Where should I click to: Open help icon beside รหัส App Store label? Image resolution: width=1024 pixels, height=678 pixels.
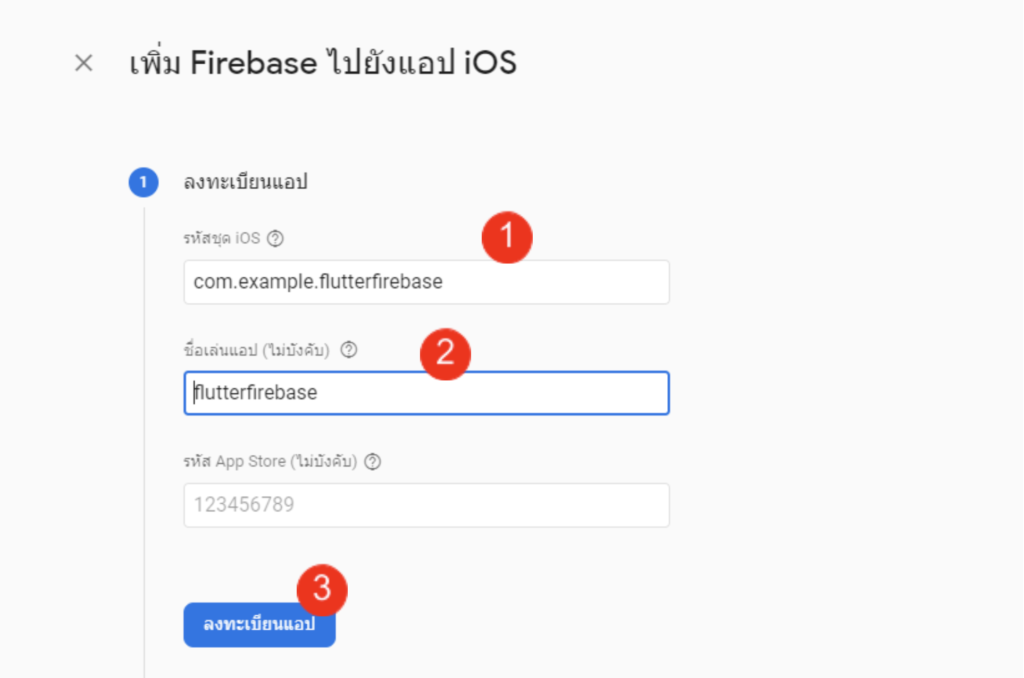pos(372,462)
